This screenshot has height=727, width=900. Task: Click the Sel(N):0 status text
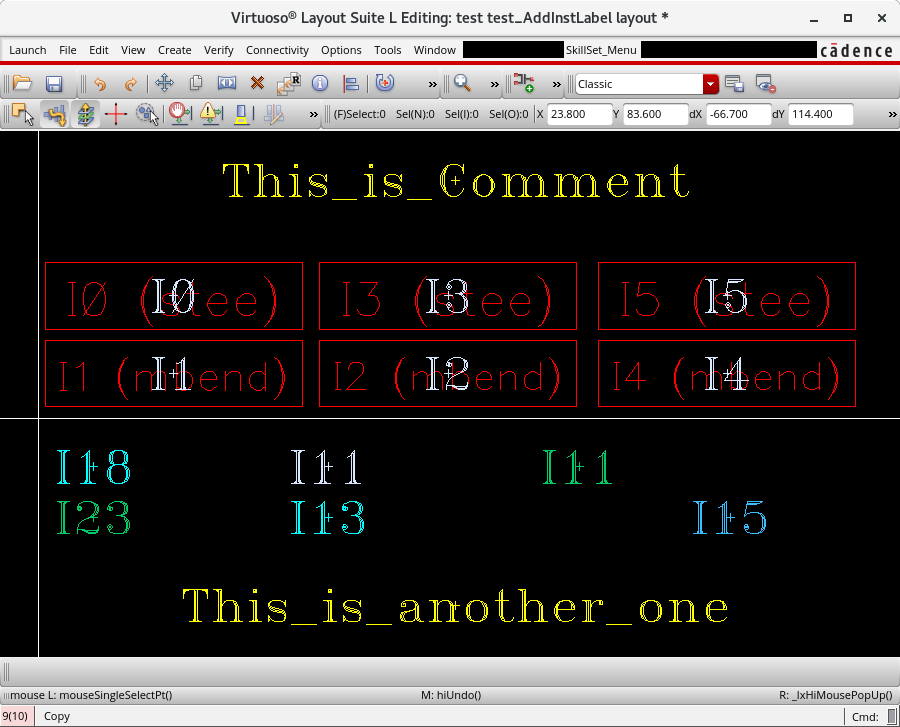(x=415, y=114)
